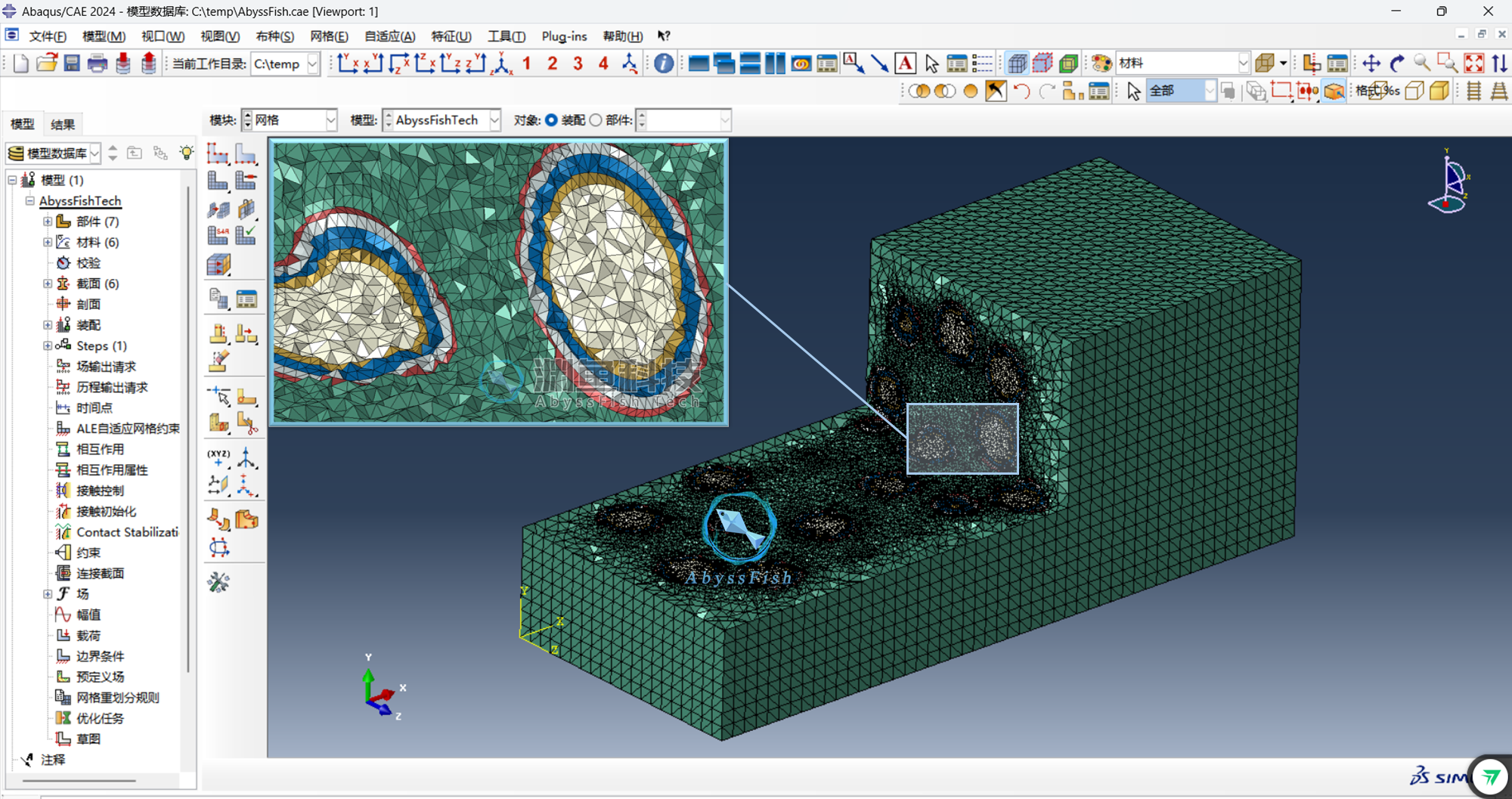Open a model database file

(47, 63)
